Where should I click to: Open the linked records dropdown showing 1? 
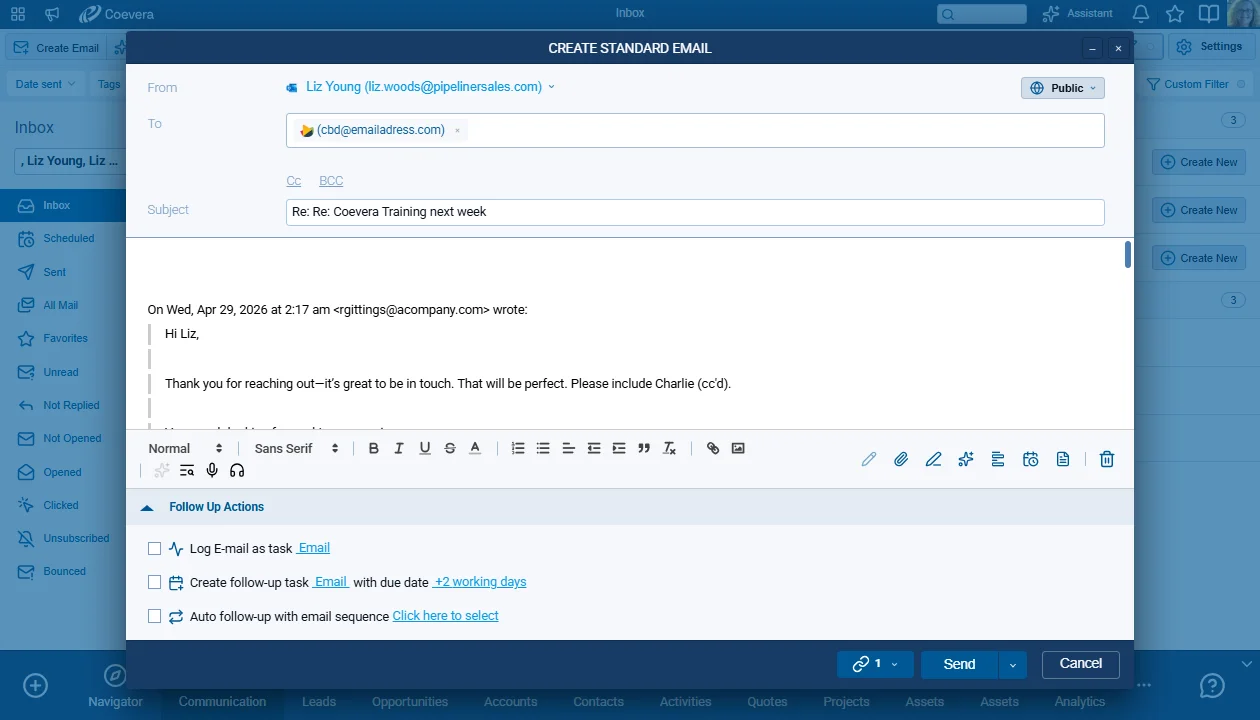click(875, 664)
